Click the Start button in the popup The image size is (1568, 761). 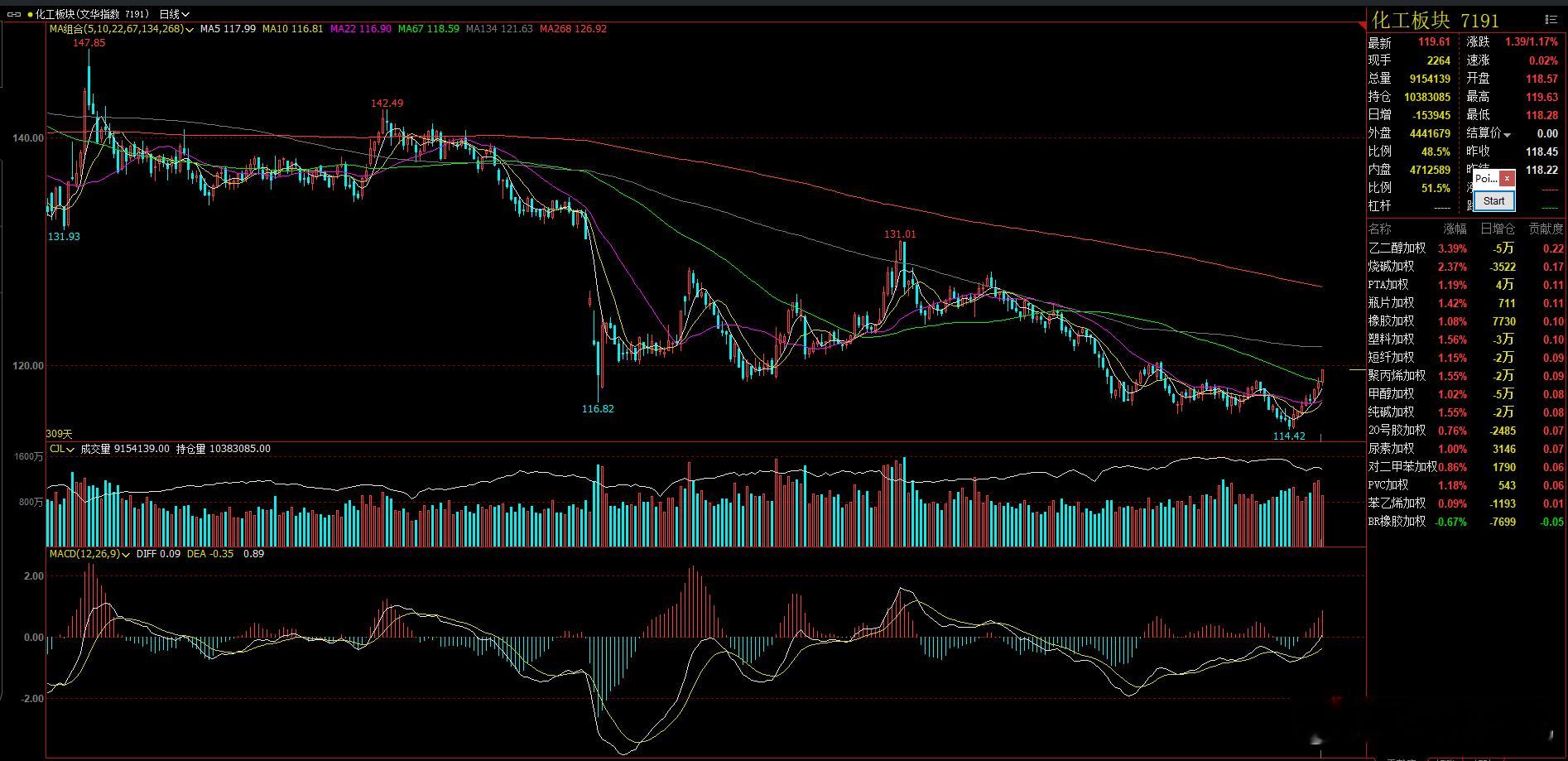point(1494,201)
